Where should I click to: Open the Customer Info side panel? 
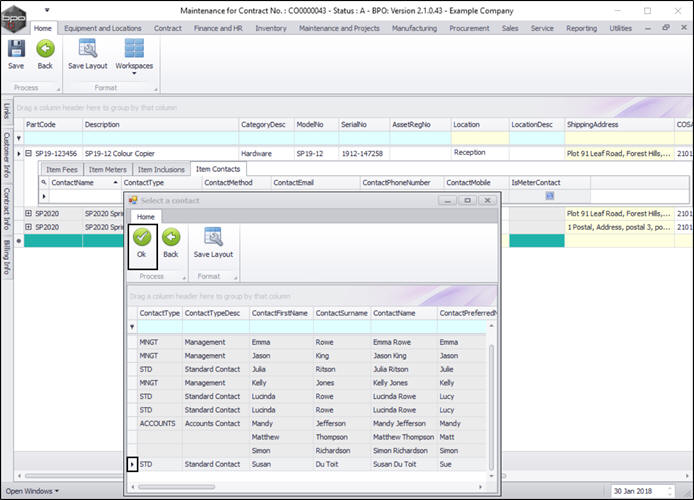[7, 157]
